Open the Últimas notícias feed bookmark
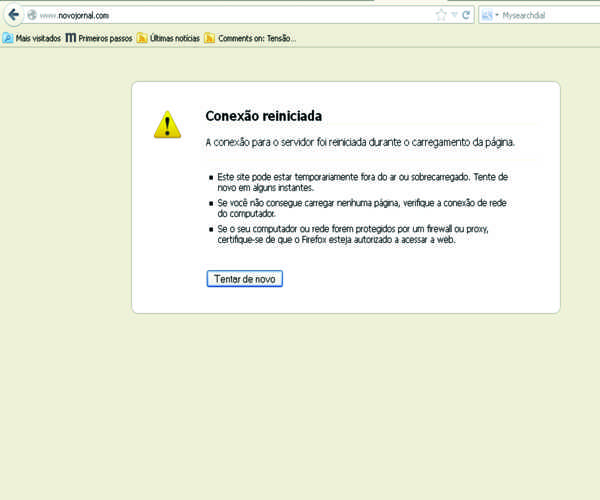The image size is (600, 500). (x=168, y=38)
